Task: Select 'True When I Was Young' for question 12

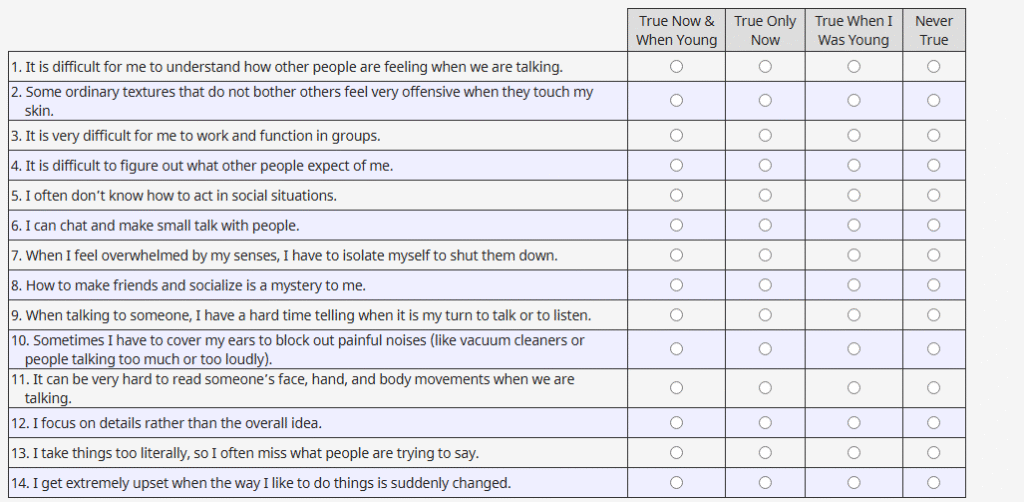Action: click(854, 423)
